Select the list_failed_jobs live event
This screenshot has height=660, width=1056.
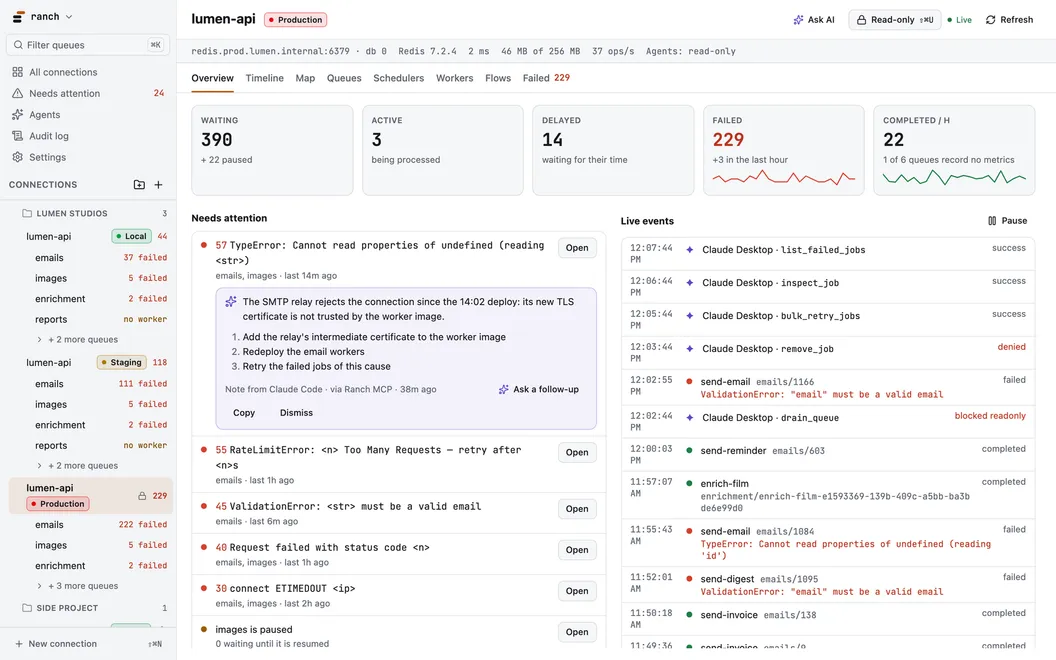828,254
